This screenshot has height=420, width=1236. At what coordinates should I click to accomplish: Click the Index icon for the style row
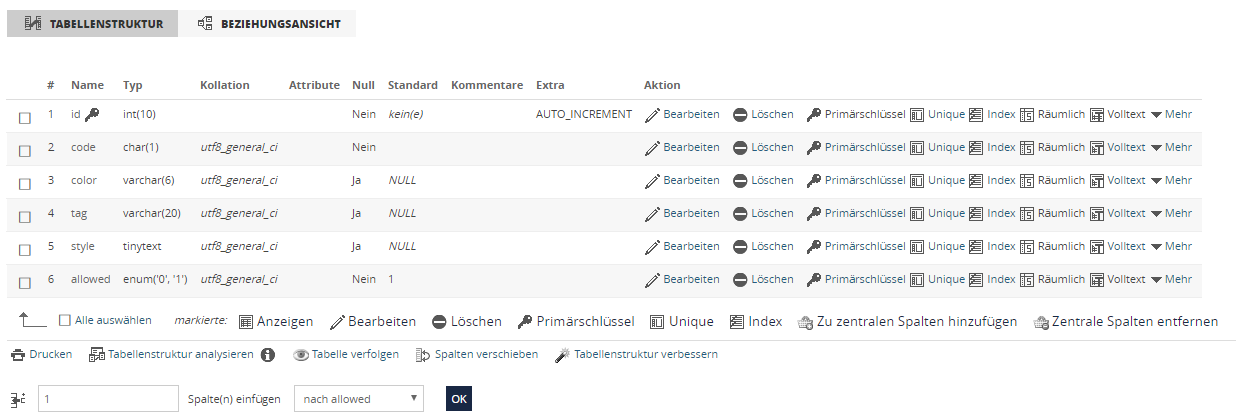pos(977,247)
